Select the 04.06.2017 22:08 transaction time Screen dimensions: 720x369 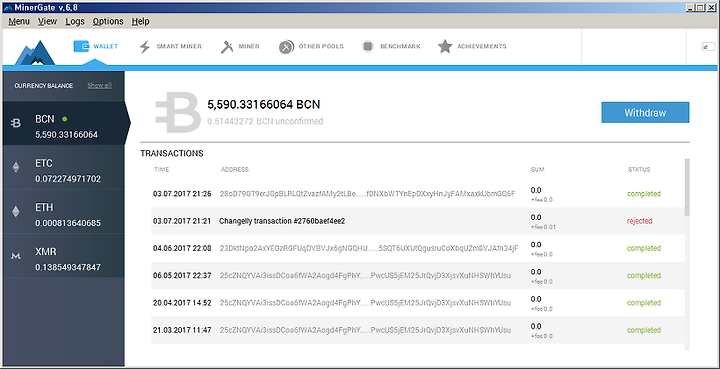tap(182, 249)
